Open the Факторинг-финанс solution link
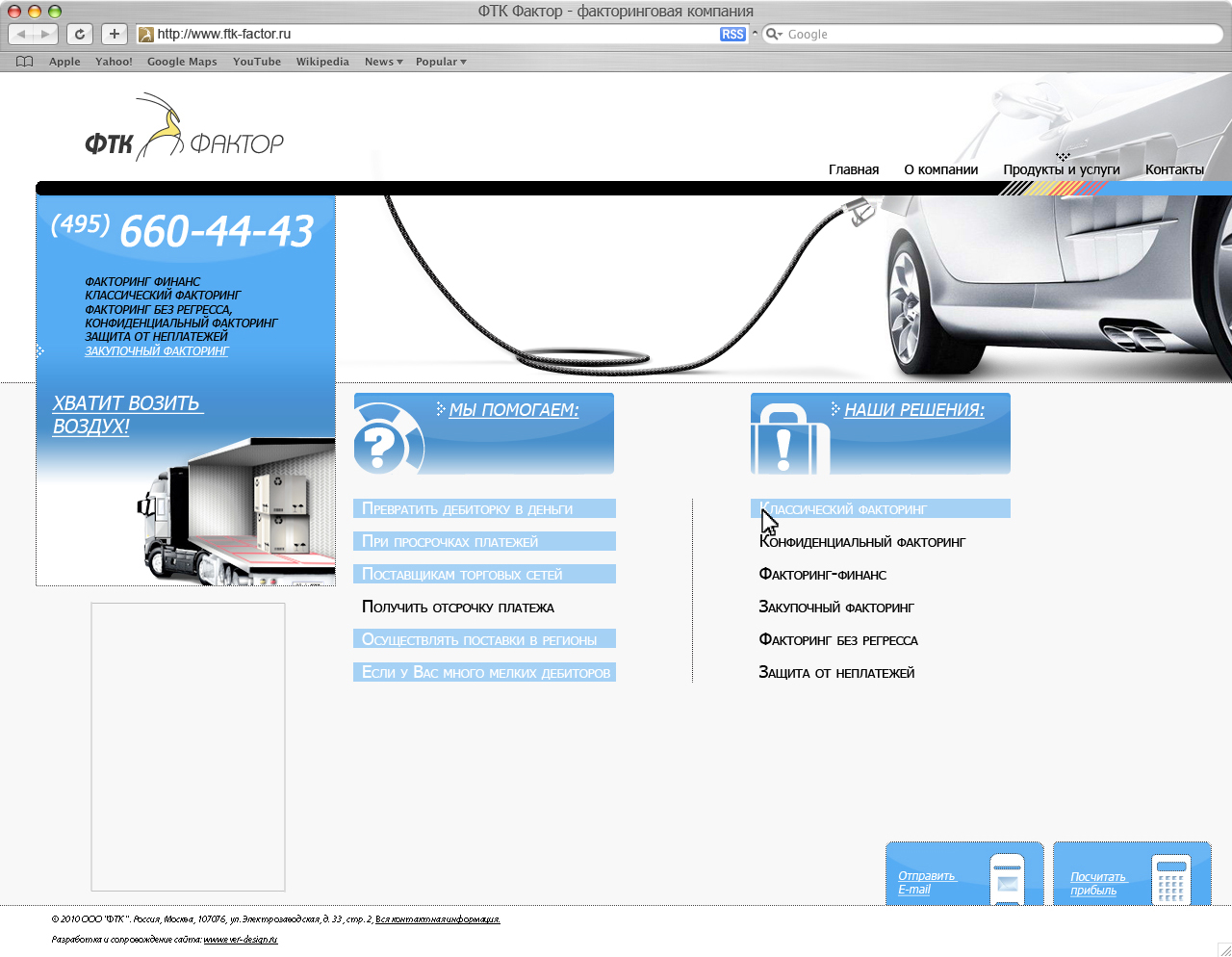The width and height of the screenshot is (1232, 957). pyautogui.click(x=823, y=575)
